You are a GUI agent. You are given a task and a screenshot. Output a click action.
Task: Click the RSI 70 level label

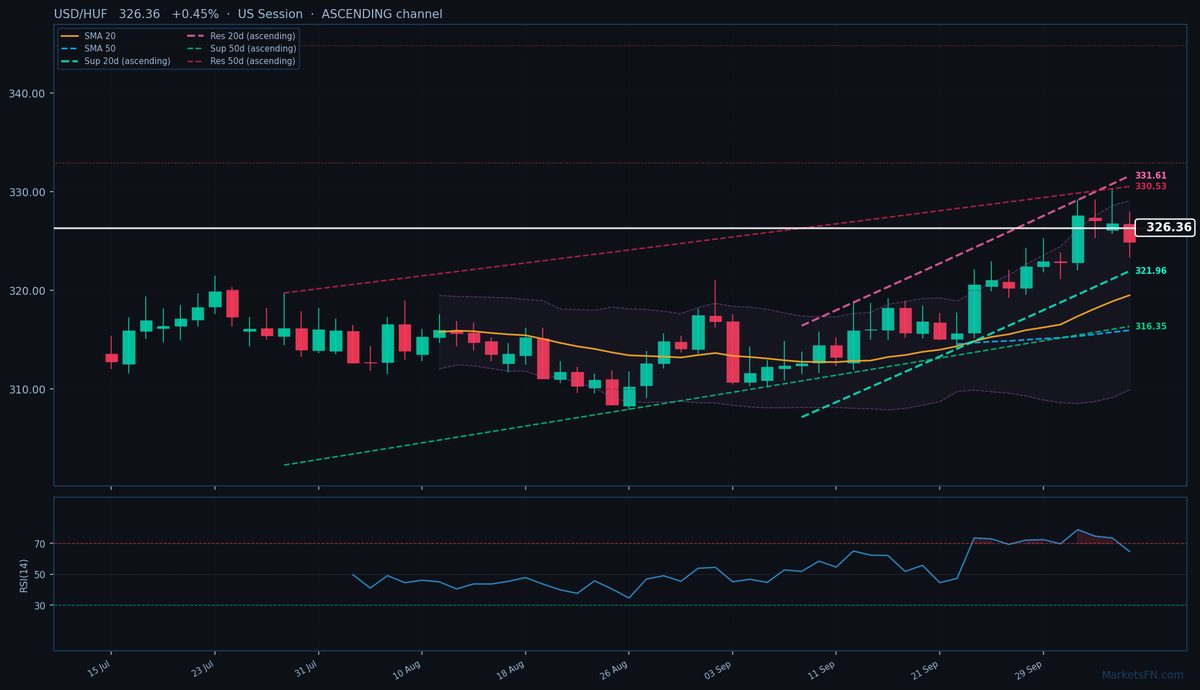(x=41, y=544)
